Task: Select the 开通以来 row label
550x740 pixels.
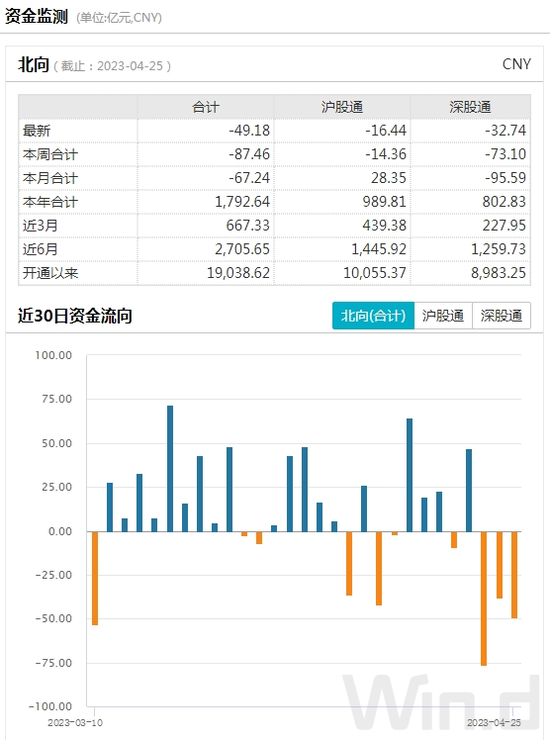Action: (50, 273)
